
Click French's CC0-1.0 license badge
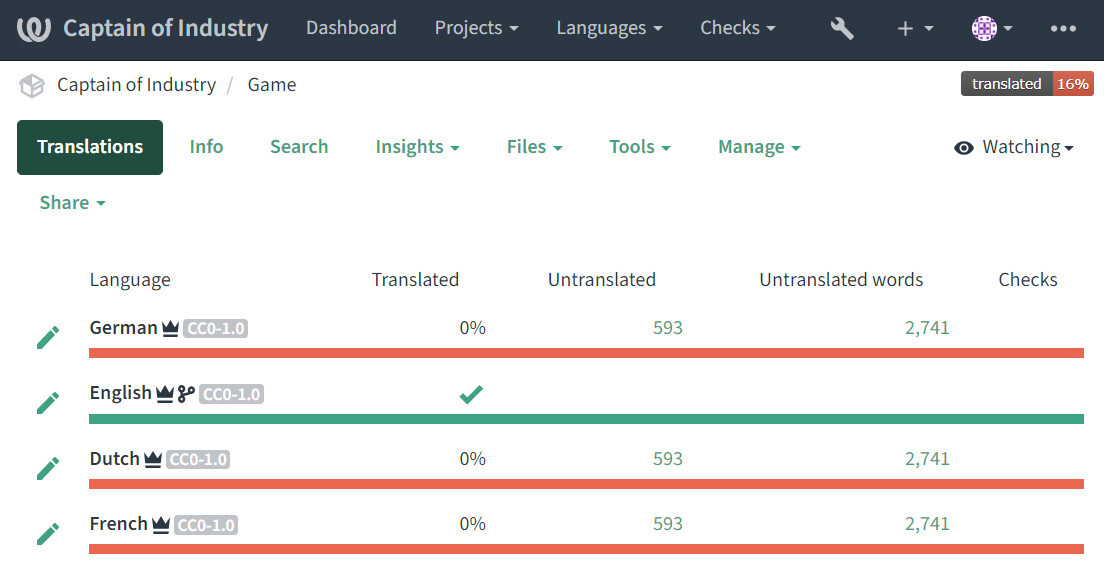click(x=206, y=525)
